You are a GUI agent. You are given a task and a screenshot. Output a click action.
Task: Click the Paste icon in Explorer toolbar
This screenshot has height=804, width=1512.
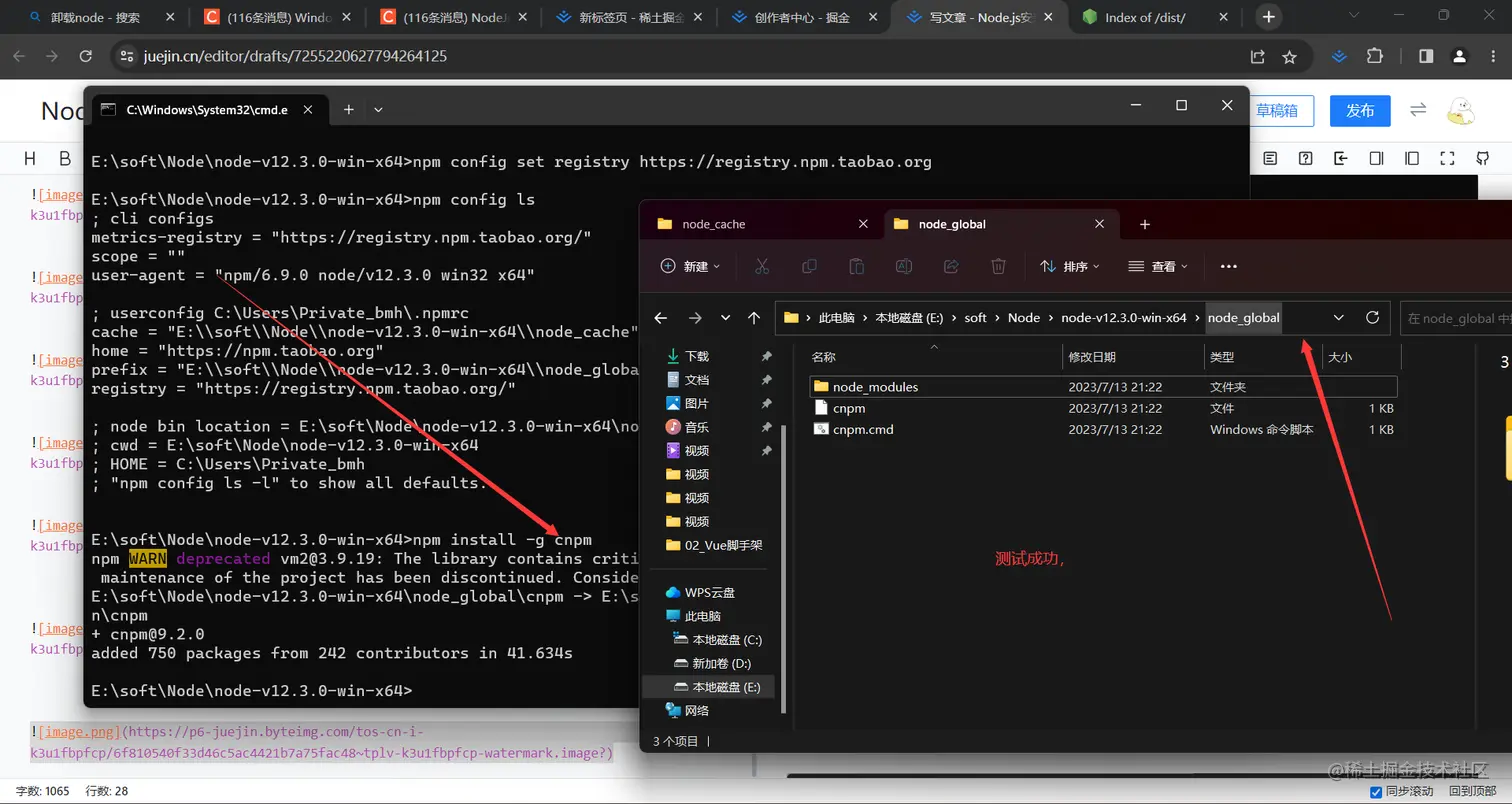tap(856, 266)
